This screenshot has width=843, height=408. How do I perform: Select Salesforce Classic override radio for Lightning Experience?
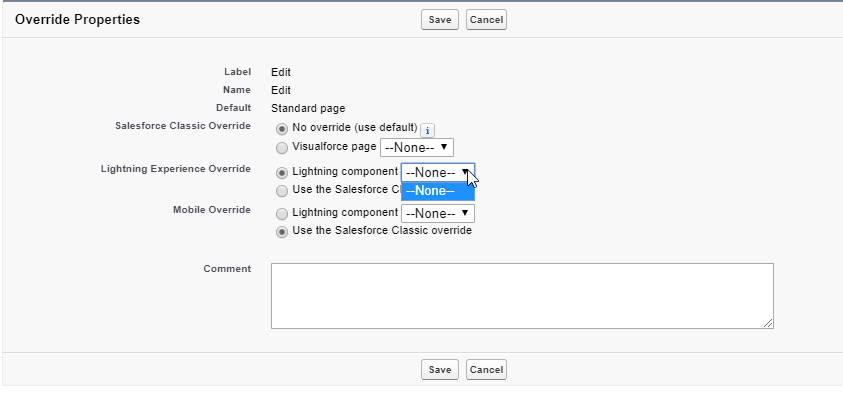[281, 190]
